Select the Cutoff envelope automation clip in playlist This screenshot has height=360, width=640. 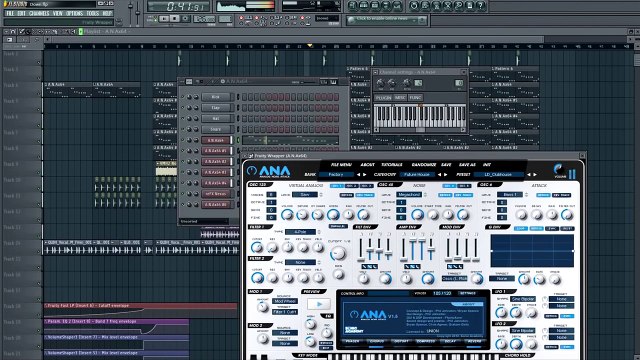pos(140,311)
